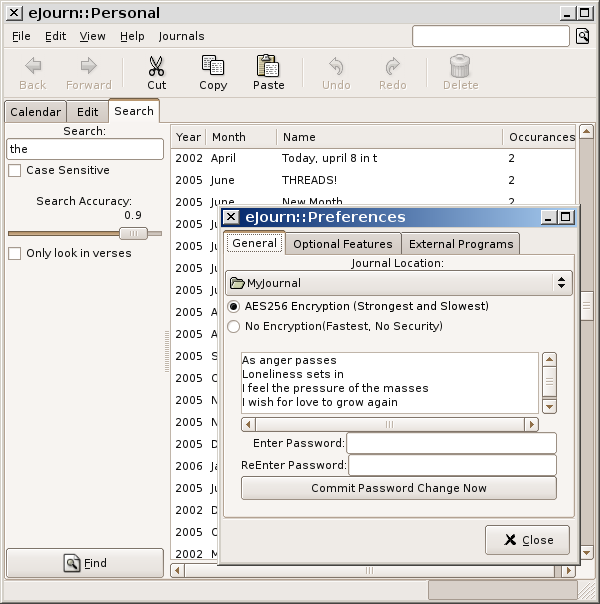This screenshot has width=600, height=604.
Task: Maximize the eJourn::Preferences window
Action: [566, 217]
